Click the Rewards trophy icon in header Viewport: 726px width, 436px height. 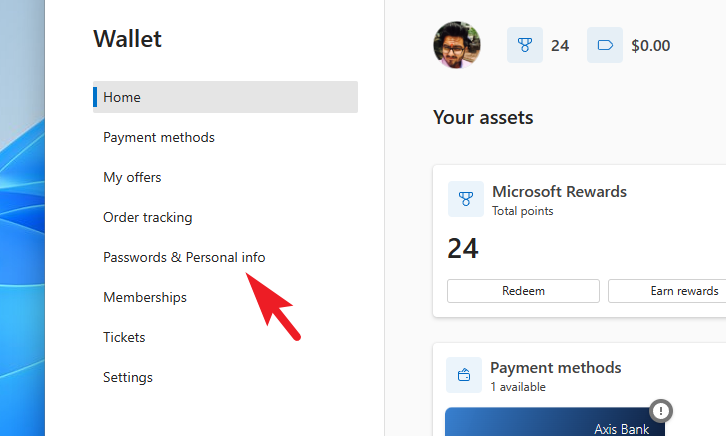click(x=524, y=45)
